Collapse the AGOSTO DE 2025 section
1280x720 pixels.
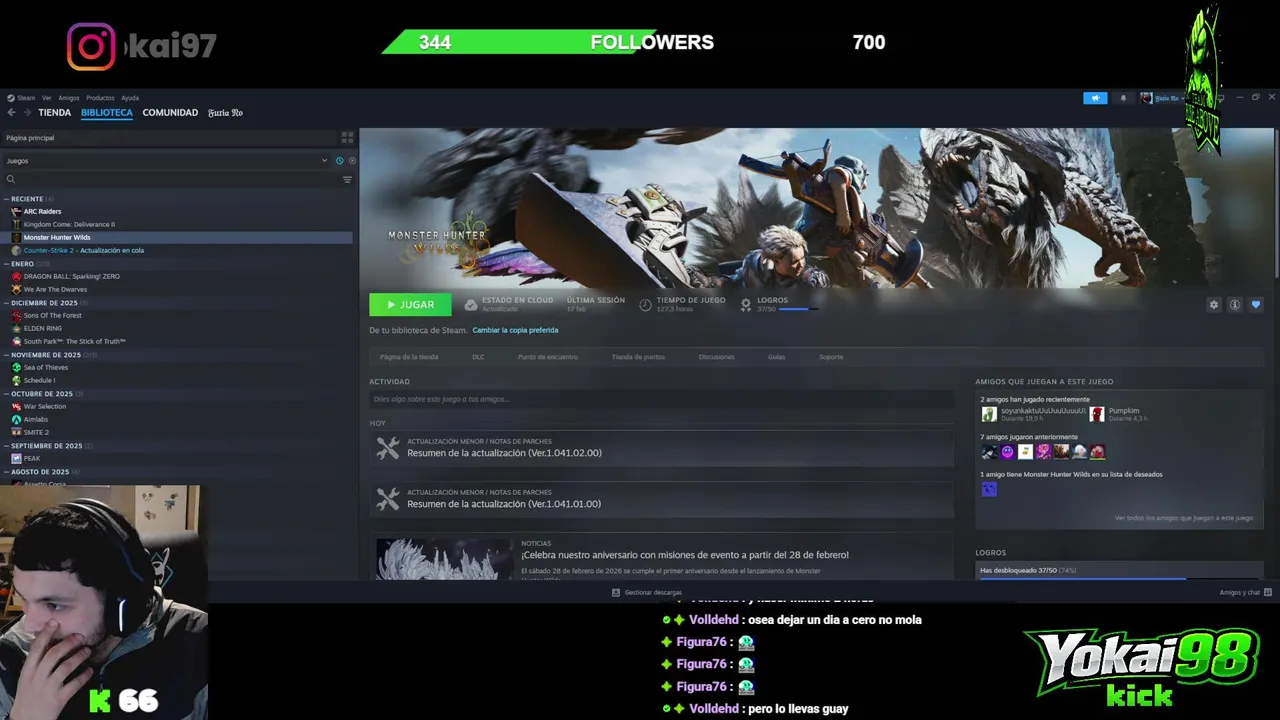click(x=40, y=472)
